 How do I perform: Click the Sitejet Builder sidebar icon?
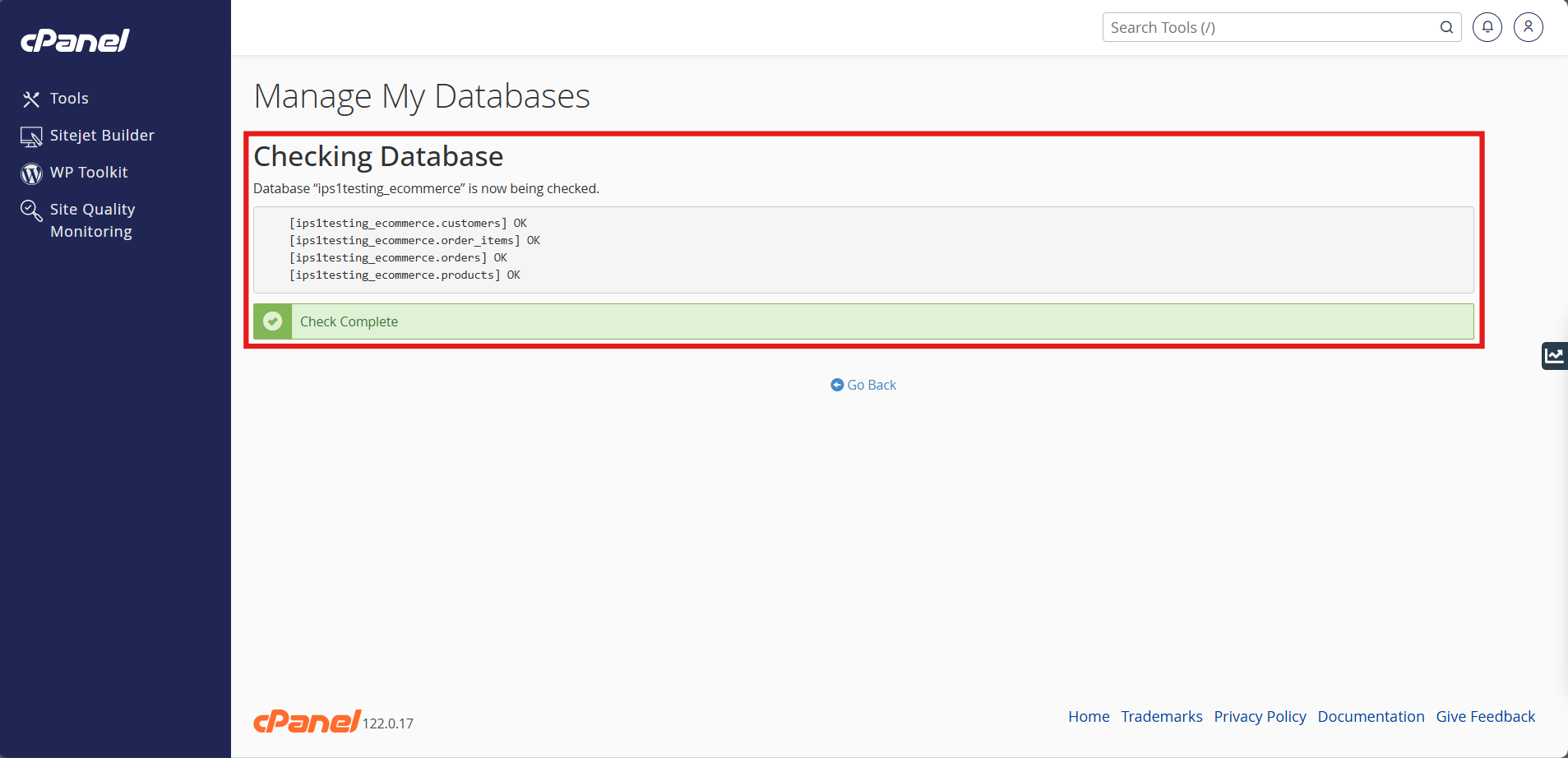coord(31,136)
